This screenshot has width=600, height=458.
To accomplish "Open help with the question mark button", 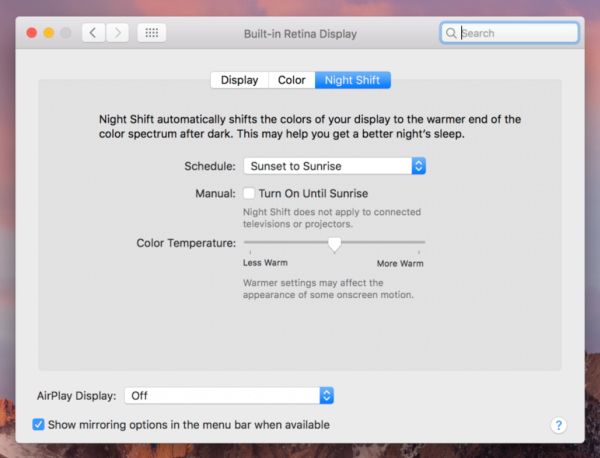I will (x=558, y=425).
